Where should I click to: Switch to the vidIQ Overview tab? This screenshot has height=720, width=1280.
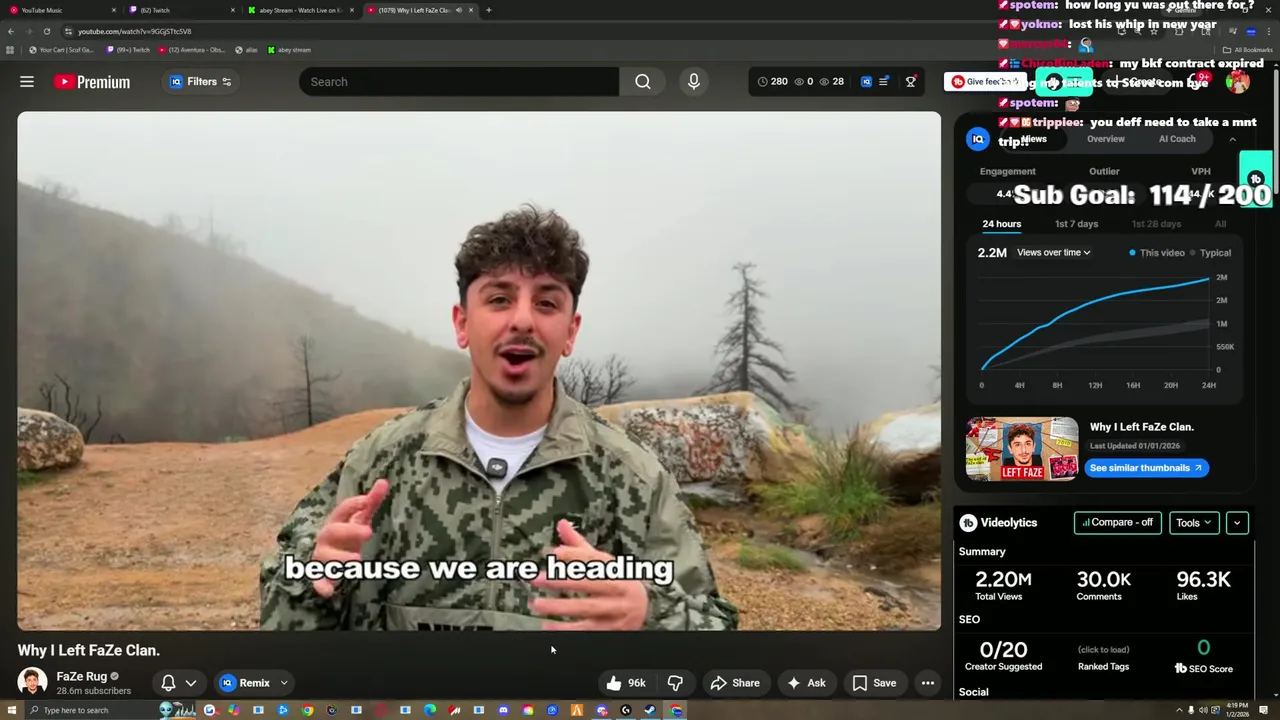tap(1106, 139)
